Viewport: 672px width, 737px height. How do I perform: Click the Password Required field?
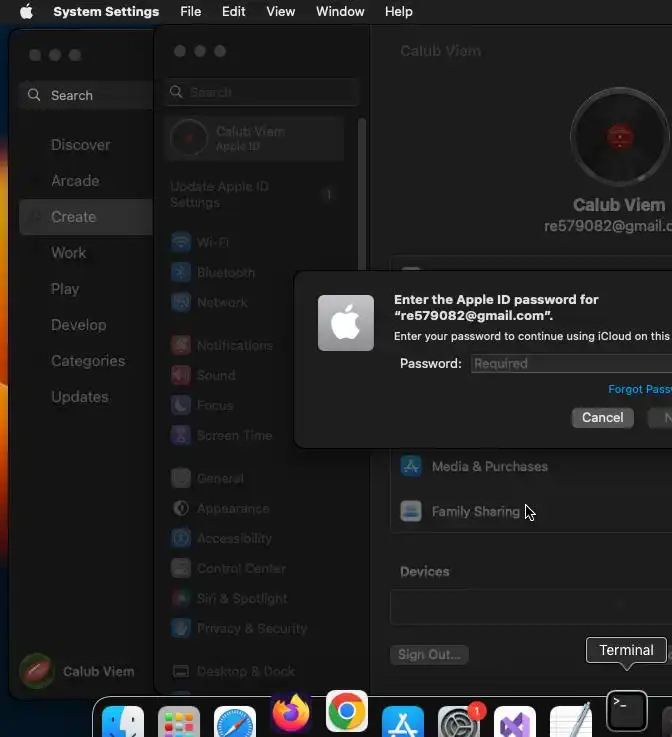click(x=571, y=363)
